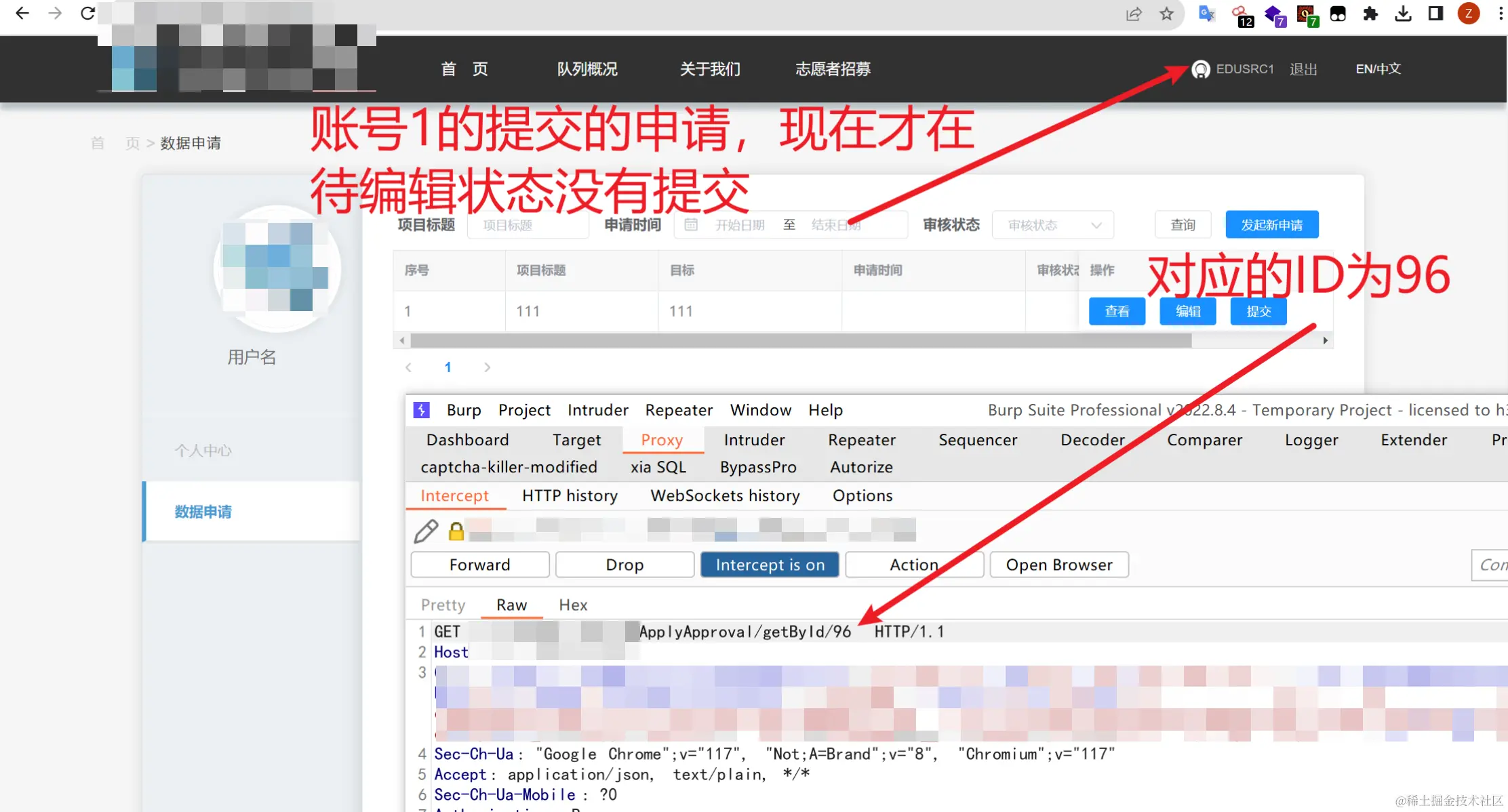Viewport: 1508px width, 812px height.
Task: Open the Window menu
Action: pyautogui.click(x=760, y=410)
